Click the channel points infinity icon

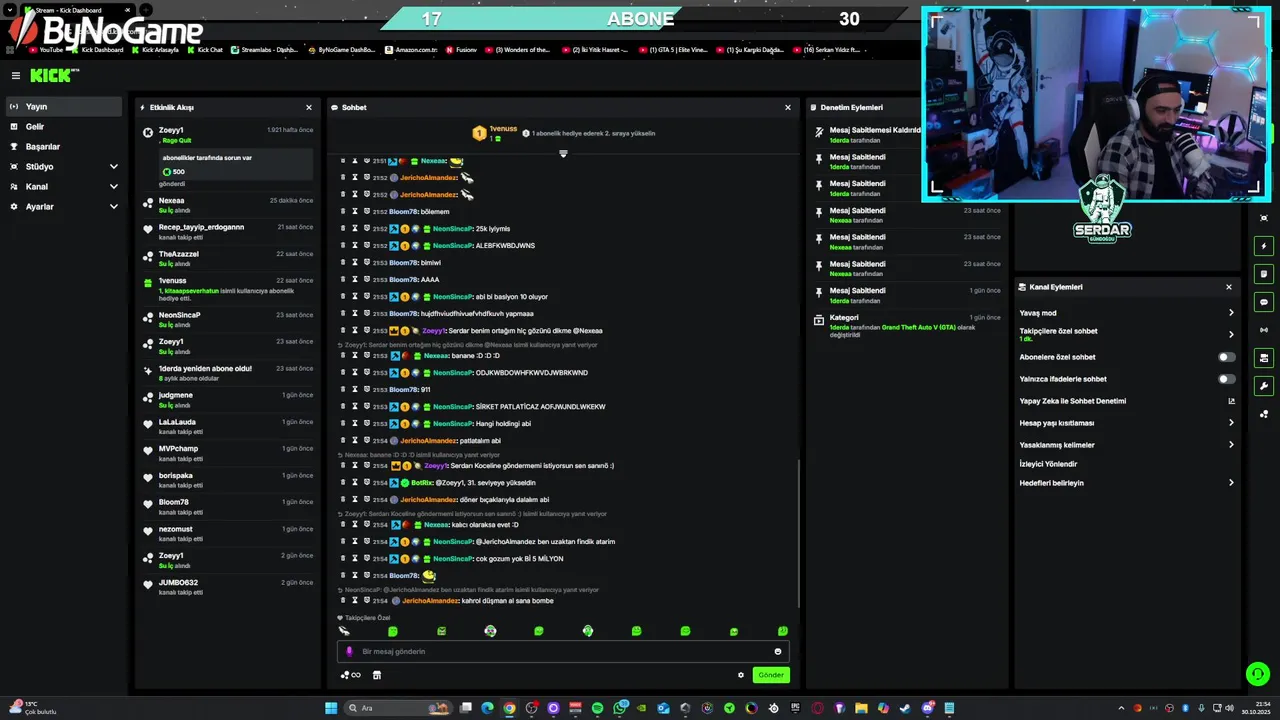[x=351, y=675]
